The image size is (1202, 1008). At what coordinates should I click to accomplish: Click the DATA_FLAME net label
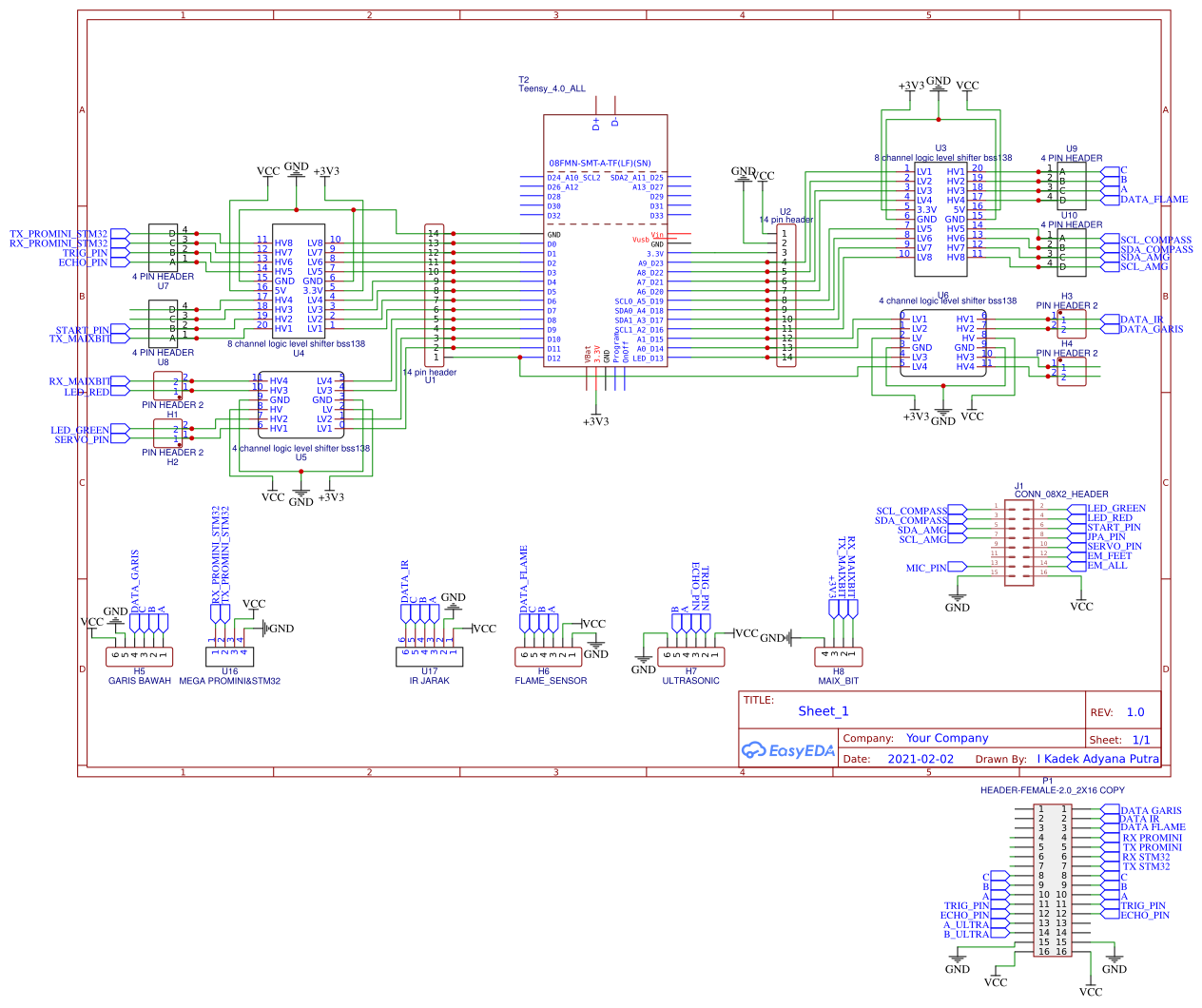tap(1154, 200)
